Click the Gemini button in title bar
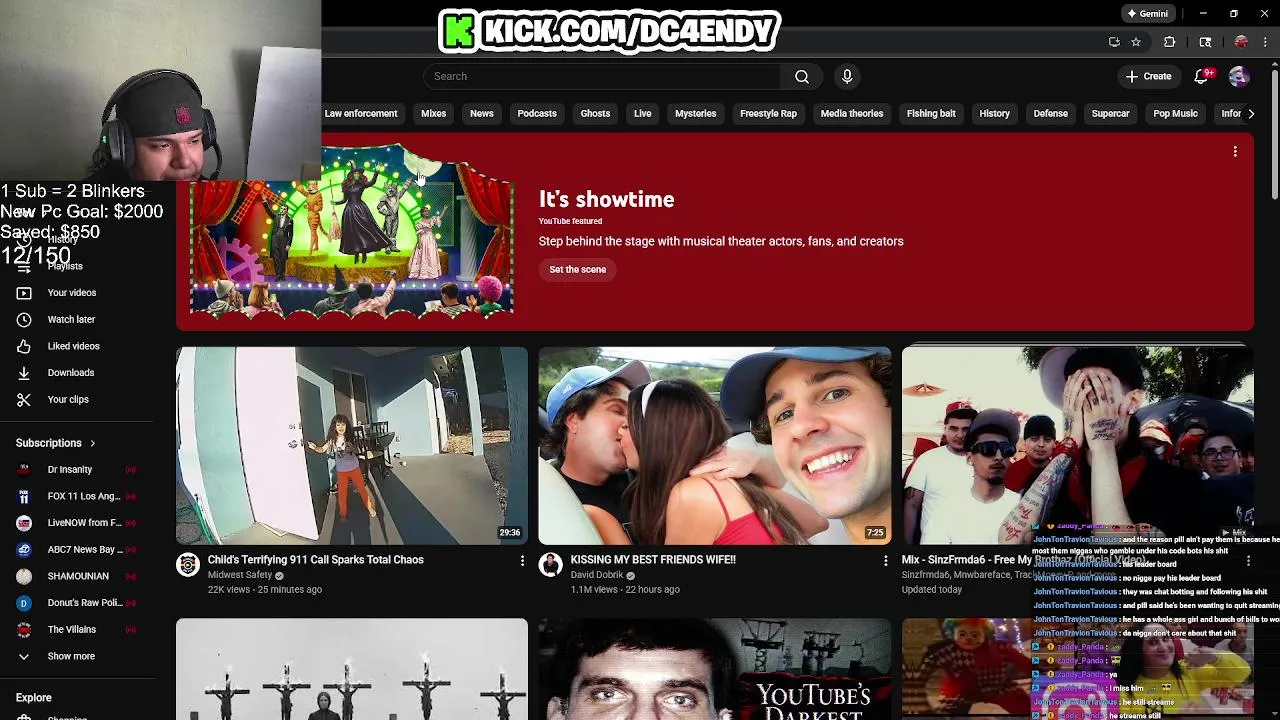Image resolution: width=1280 pixels, height=720 pixels. 1147,14
